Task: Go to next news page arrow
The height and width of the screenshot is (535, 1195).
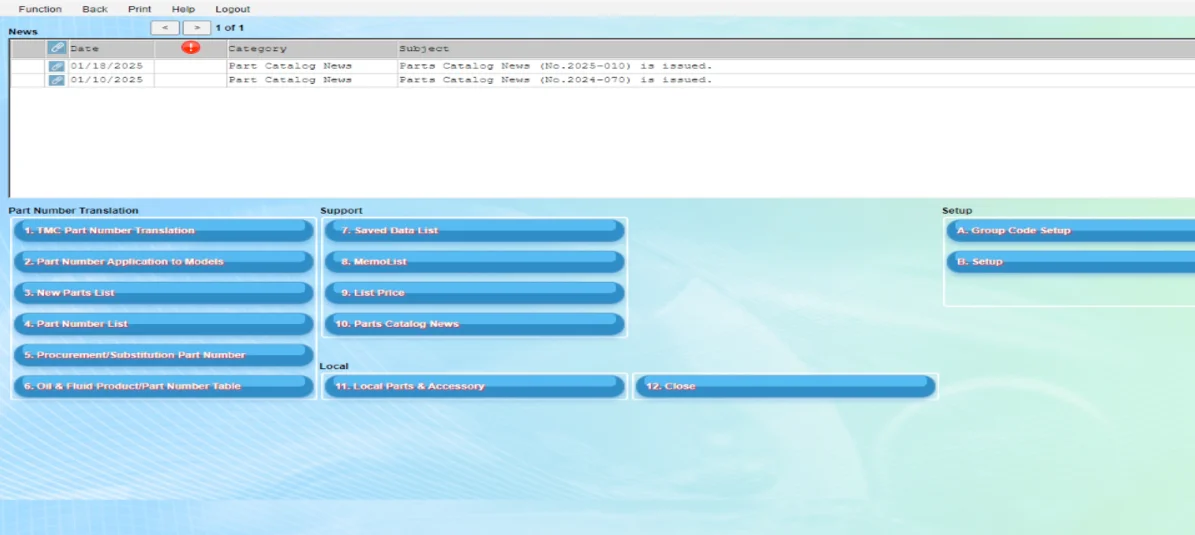Action: pyautogui.click(x=197, y=27)
